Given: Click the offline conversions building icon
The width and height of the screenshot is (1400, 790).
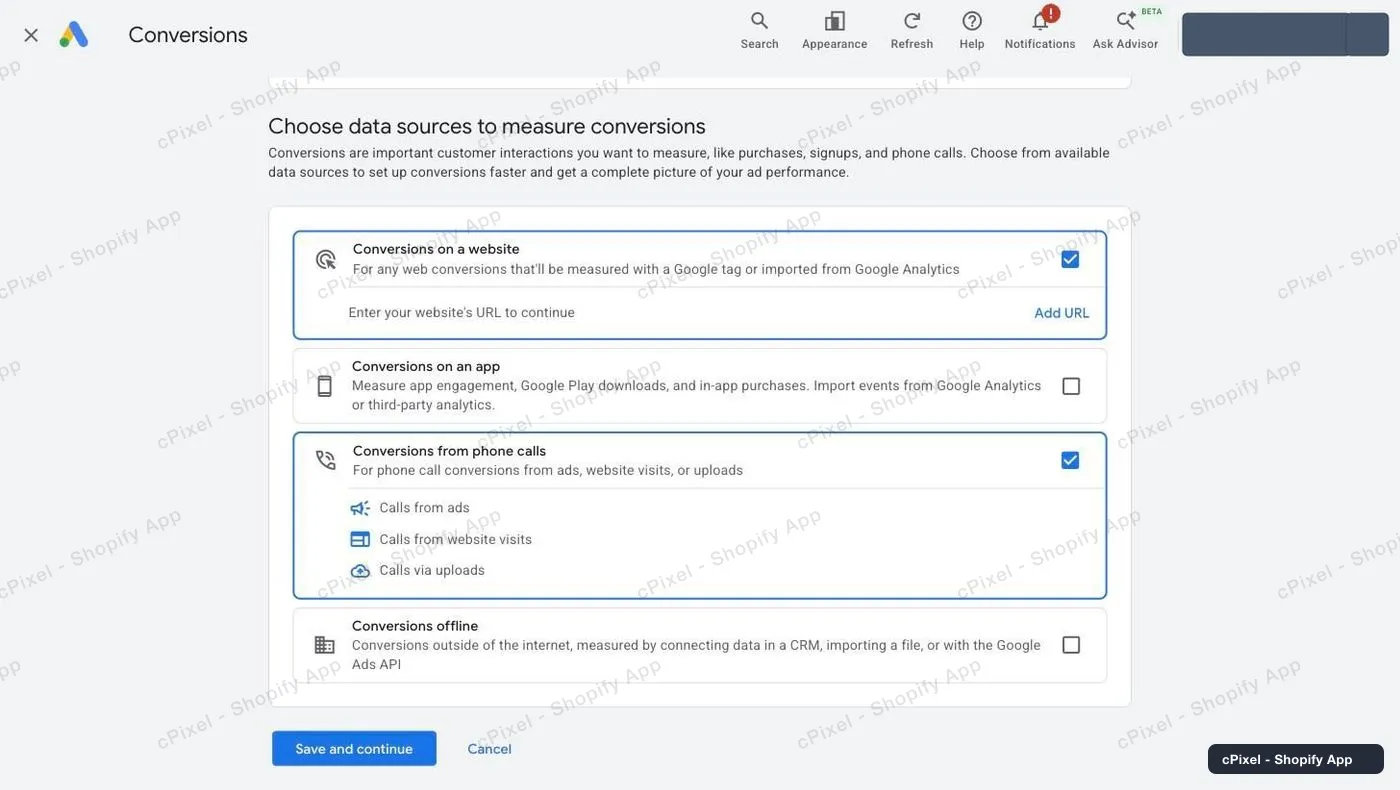Looking at the screenshot, I should (x=325, y=645).
